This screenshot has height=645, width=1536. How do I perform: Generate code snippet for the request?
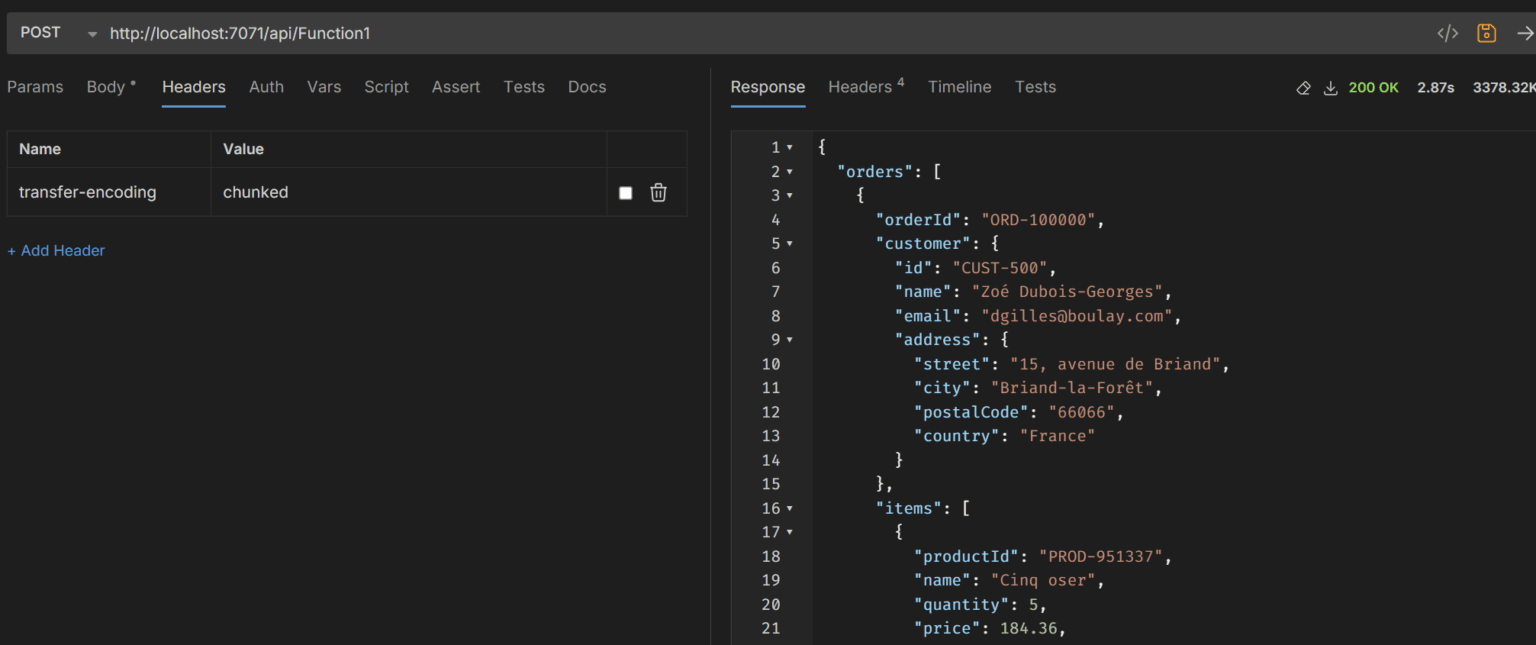(x=1447, y=32)
